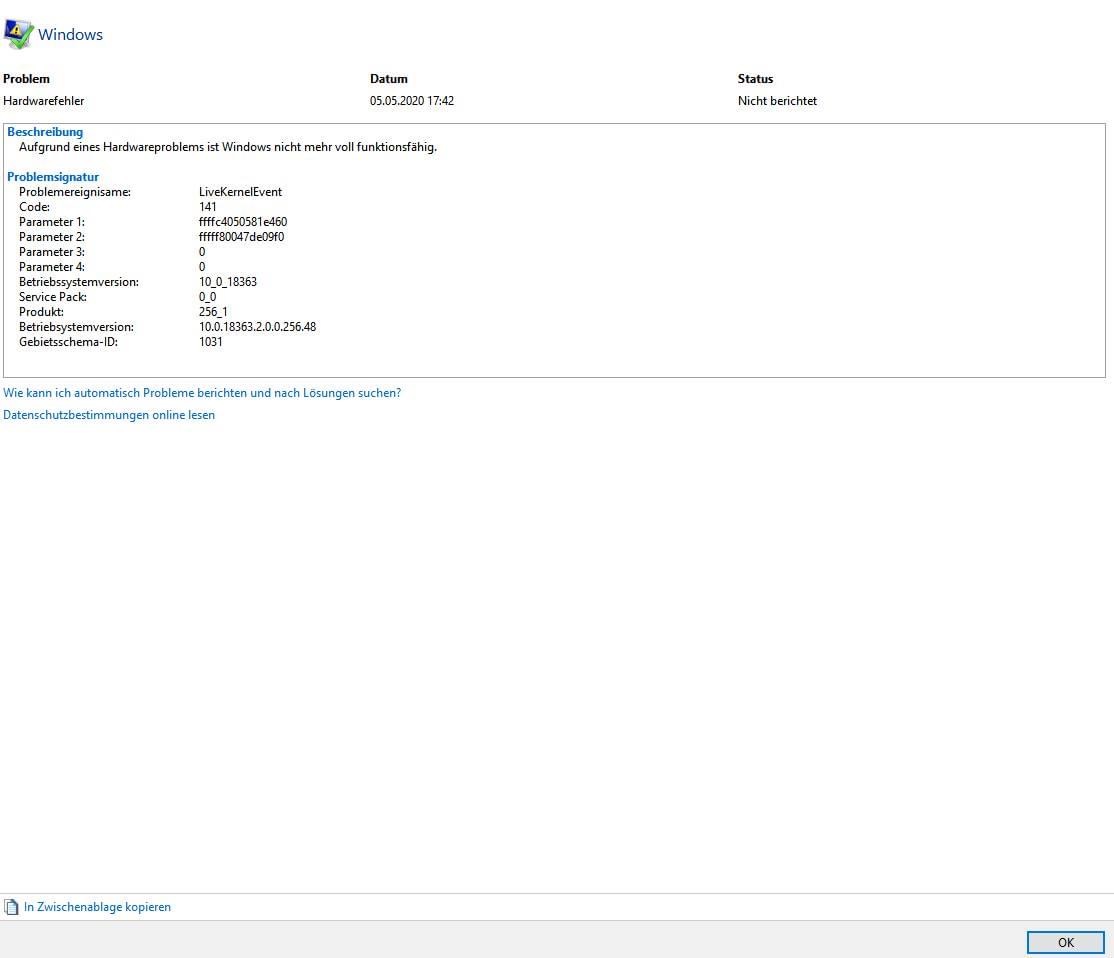Select the 'Nicht berichtet' status text
1114x958 pixels.
pyautogui.click(x=777, y=101)
